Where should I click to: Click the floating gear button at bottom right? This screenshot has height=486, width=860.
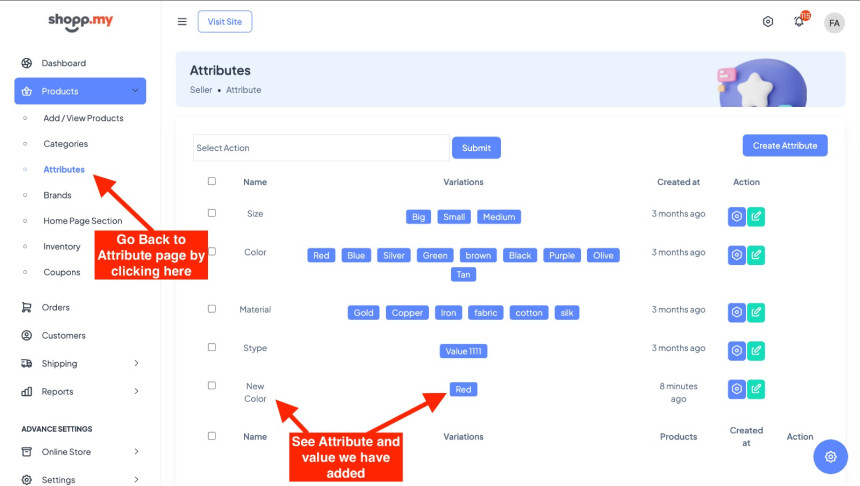click(x=830, y=457)
